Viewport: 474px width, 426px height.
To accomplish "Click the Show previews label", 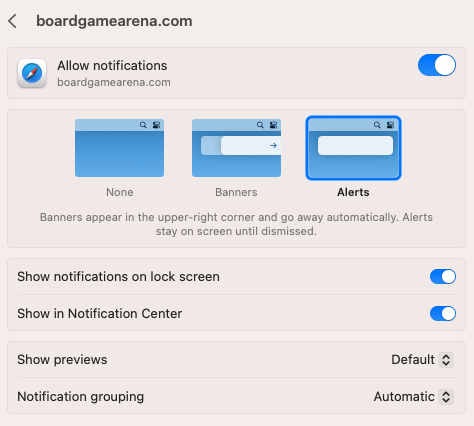I will [62, 360].
